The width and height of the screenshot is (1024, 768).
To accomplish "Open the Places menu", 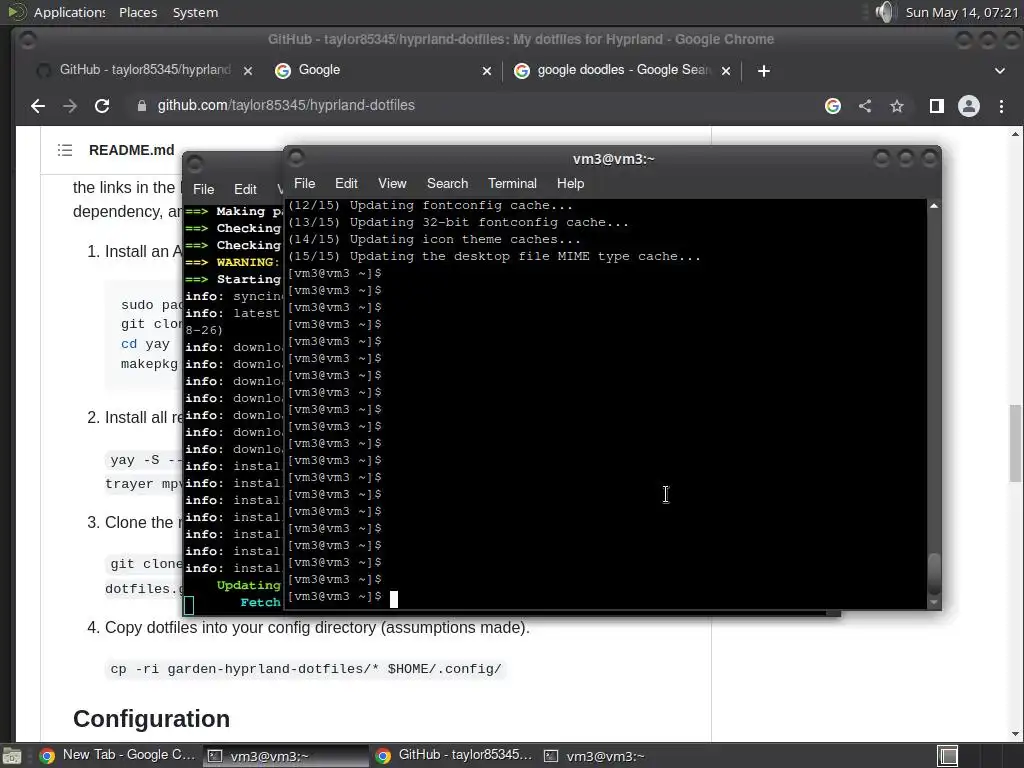I will point(138,12).
